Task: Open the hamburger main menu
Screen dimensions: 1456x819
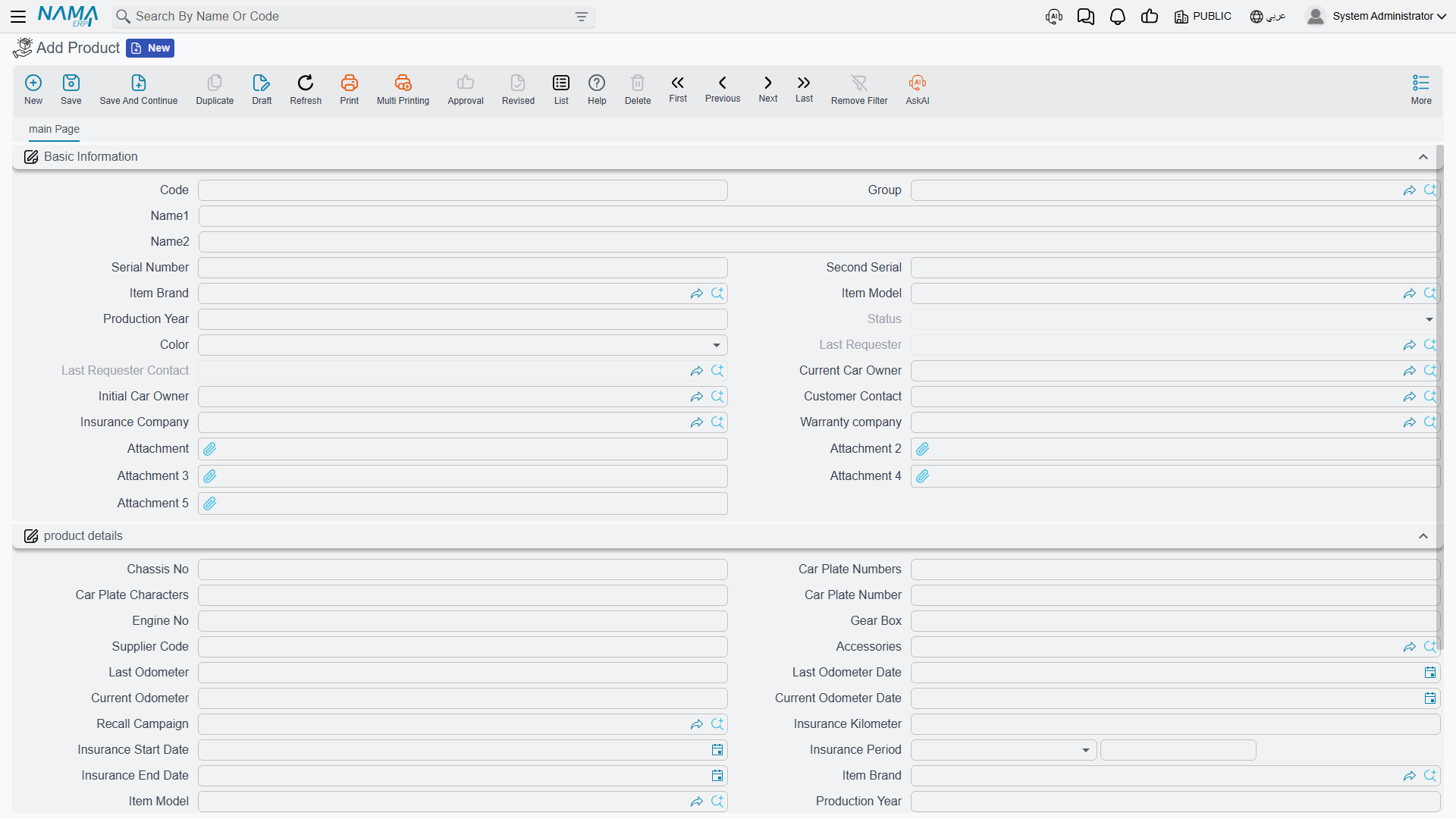Action: pyautogui.click(x=18, y=17)
